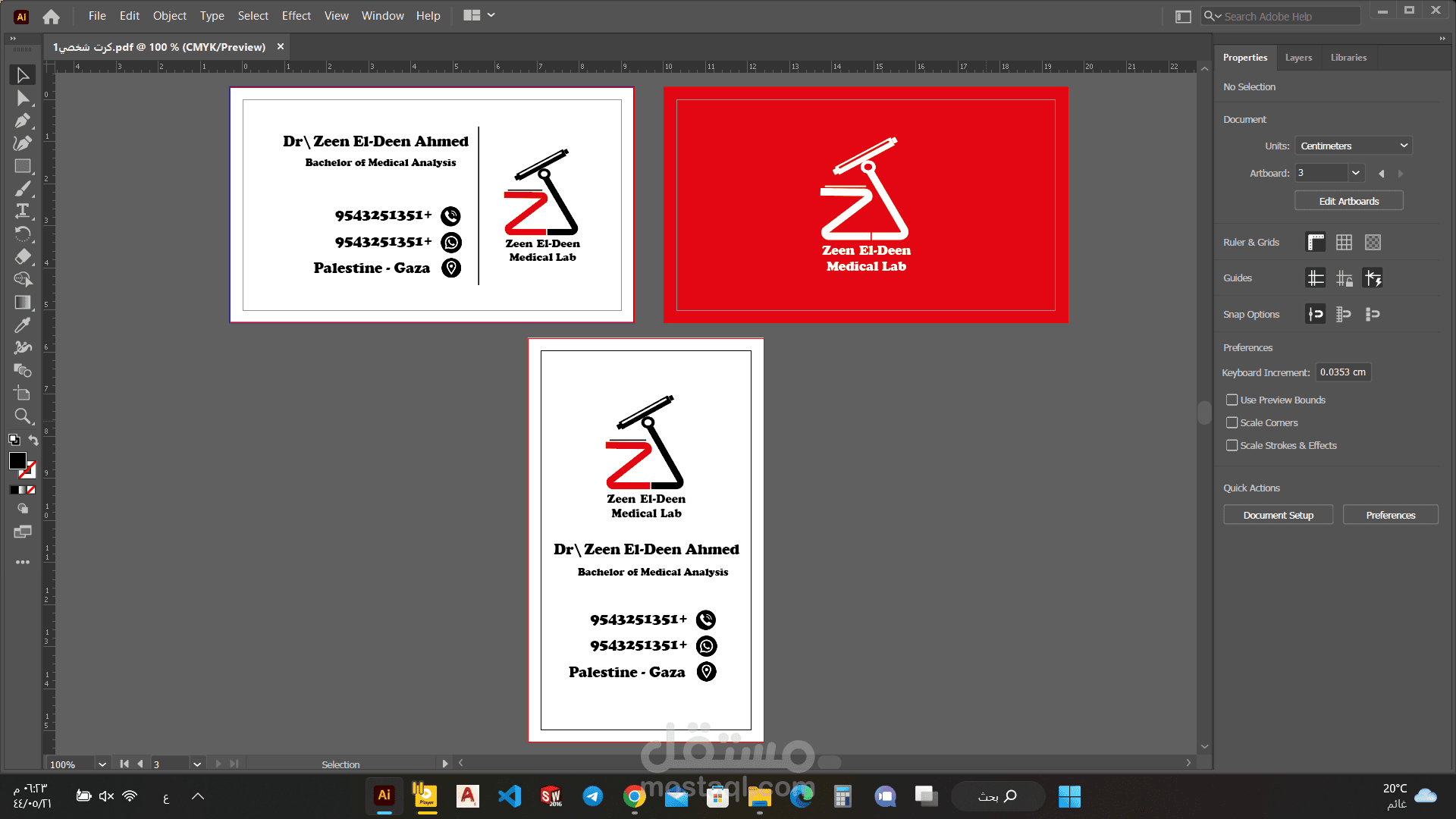
Task: Select the Direct Selection tool
Action: coord(23,98)
